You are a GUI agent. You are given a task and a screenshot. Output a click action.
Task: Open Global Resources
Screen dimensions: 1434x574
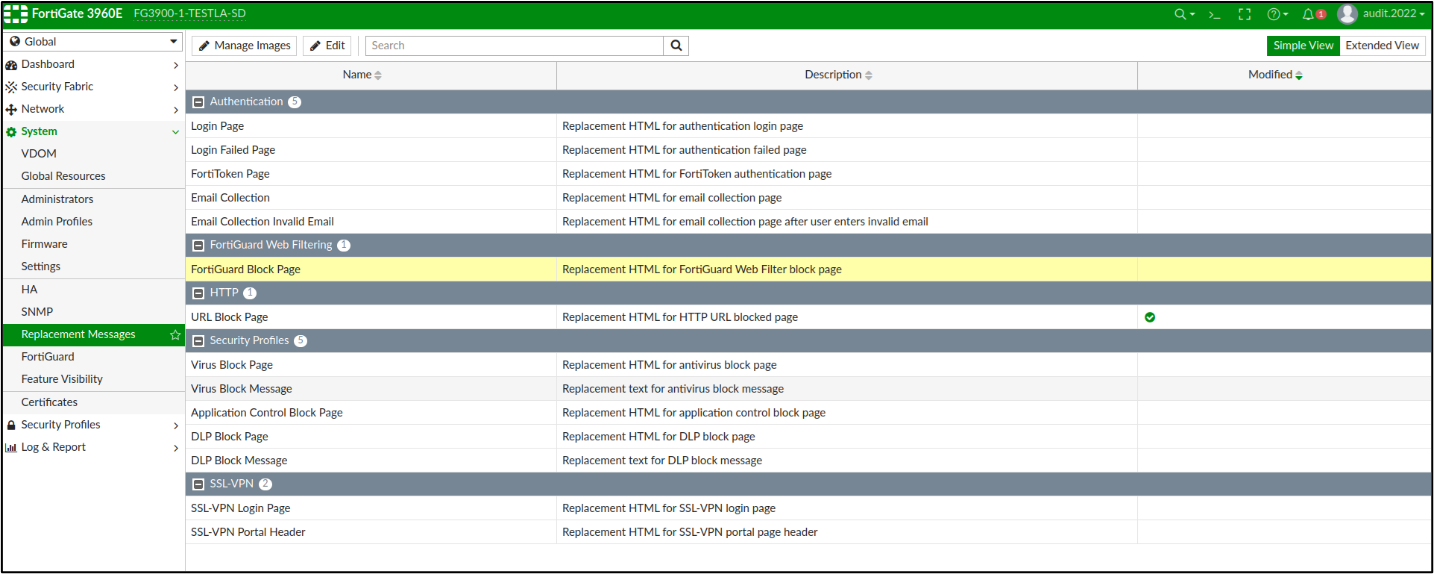point(93,176)
